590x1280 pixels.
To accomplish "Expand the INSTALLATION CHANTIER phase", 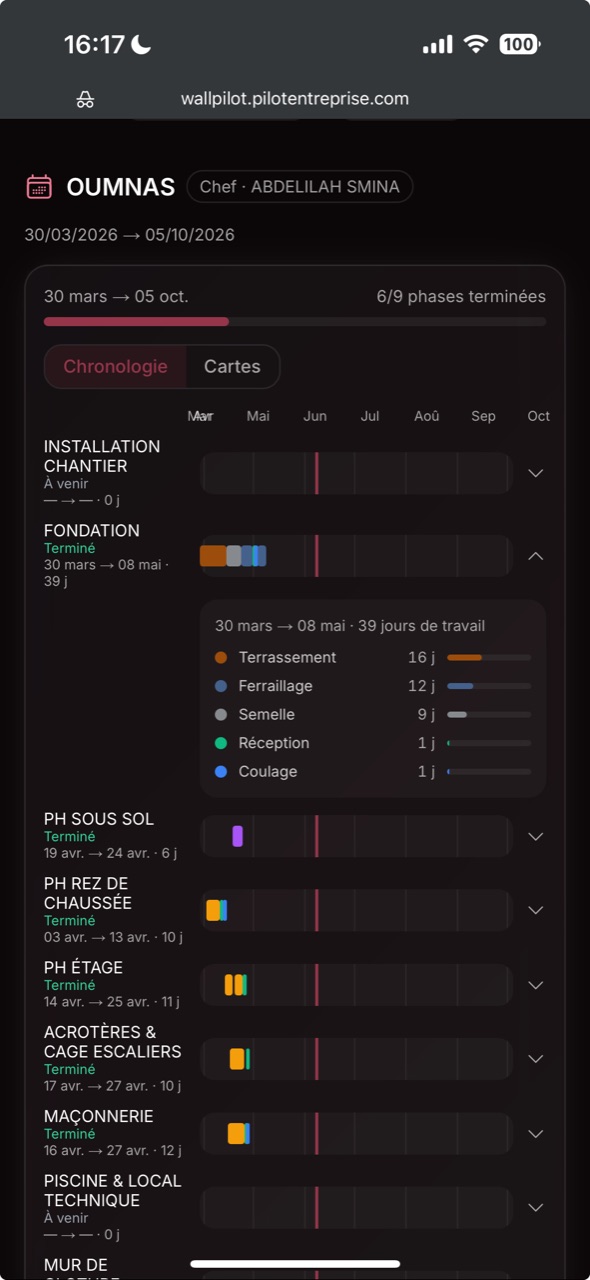I will 535,473.
